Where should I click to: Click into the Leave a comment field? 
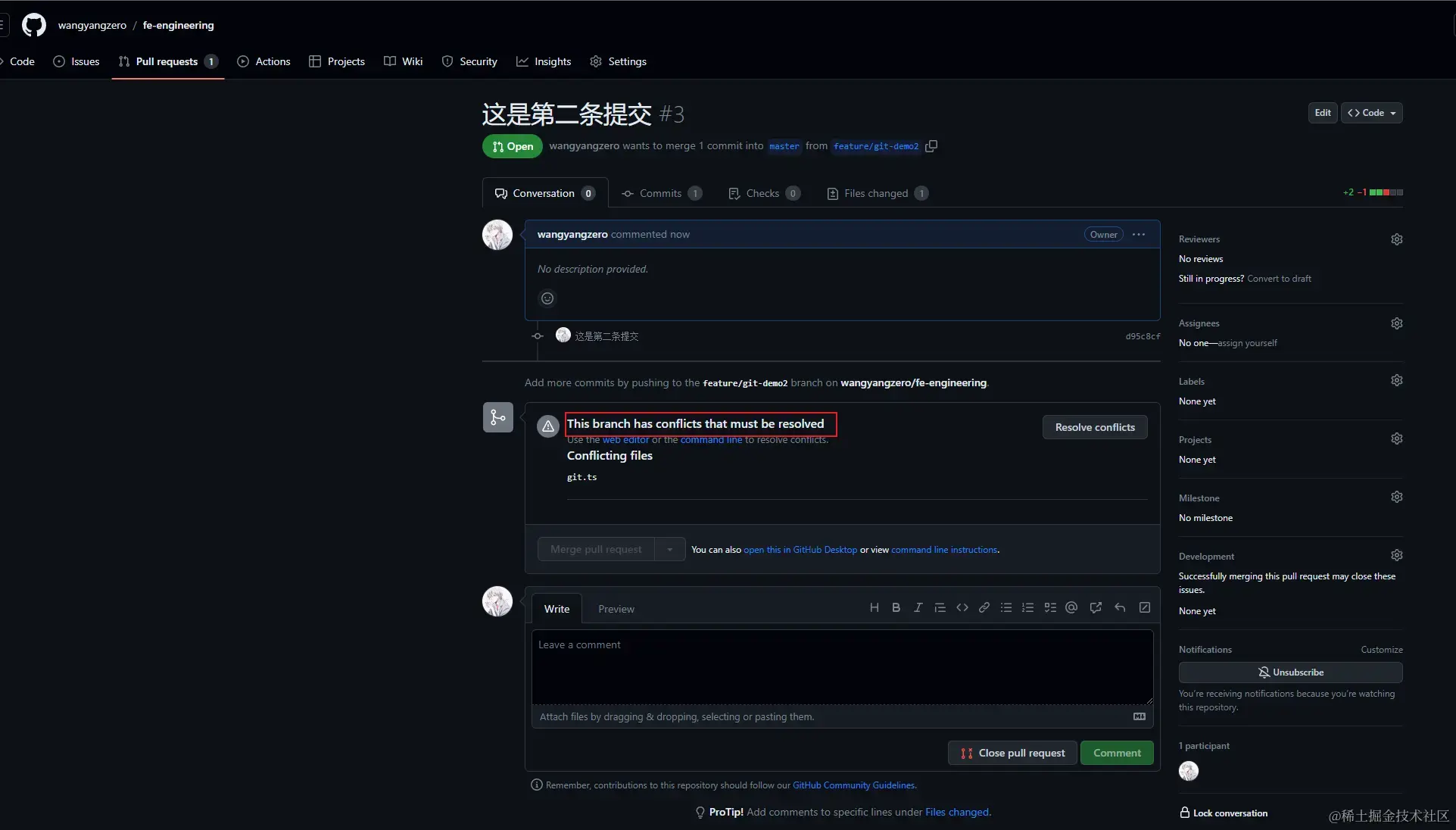841,666
